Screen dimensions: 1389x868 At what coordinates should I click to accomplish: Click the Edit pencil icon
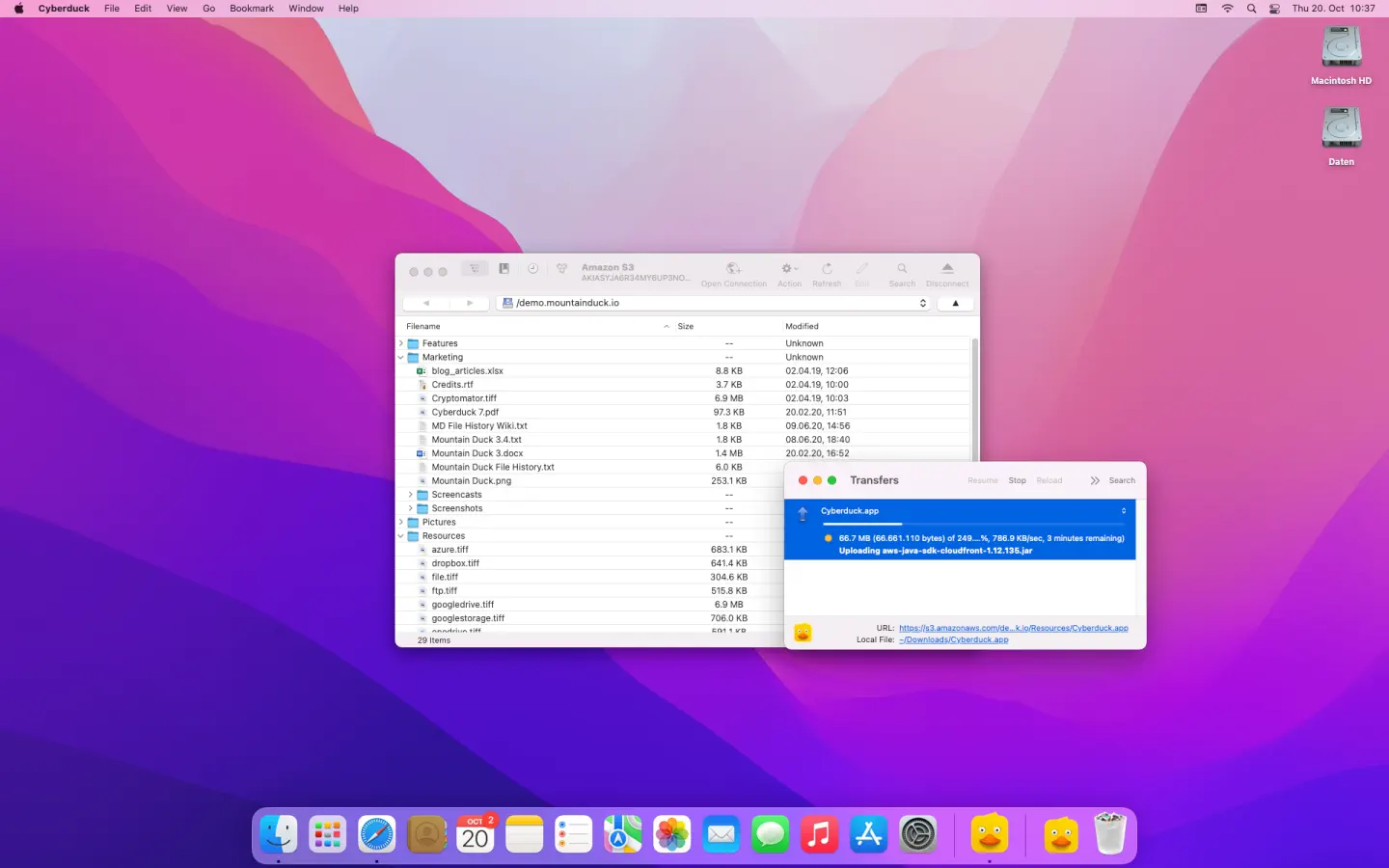click(x=862, y=269)
